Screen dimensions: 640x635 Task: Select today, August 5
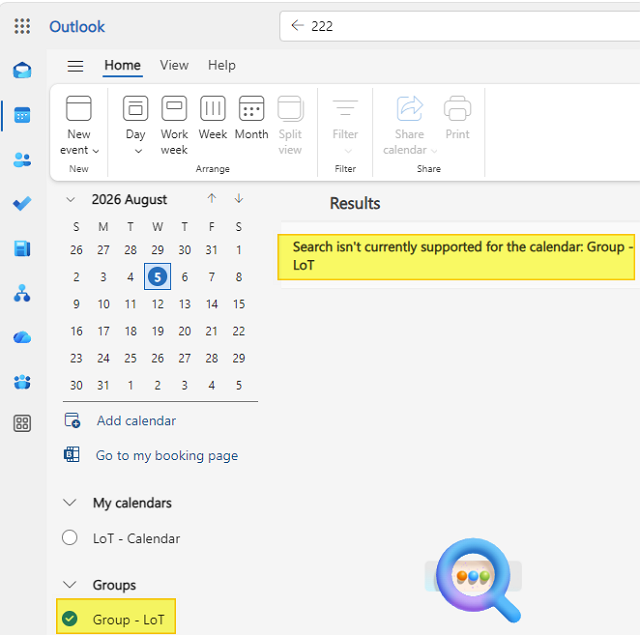tap(158, 277)
